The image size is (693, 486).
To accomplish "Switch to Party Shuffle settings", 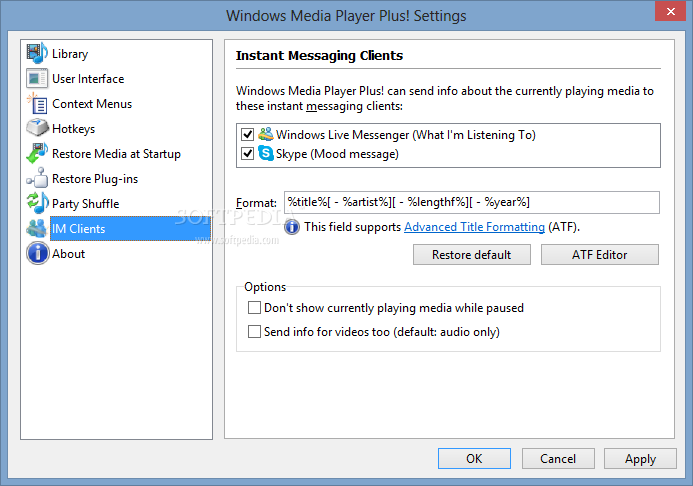I will pos(85,204).
